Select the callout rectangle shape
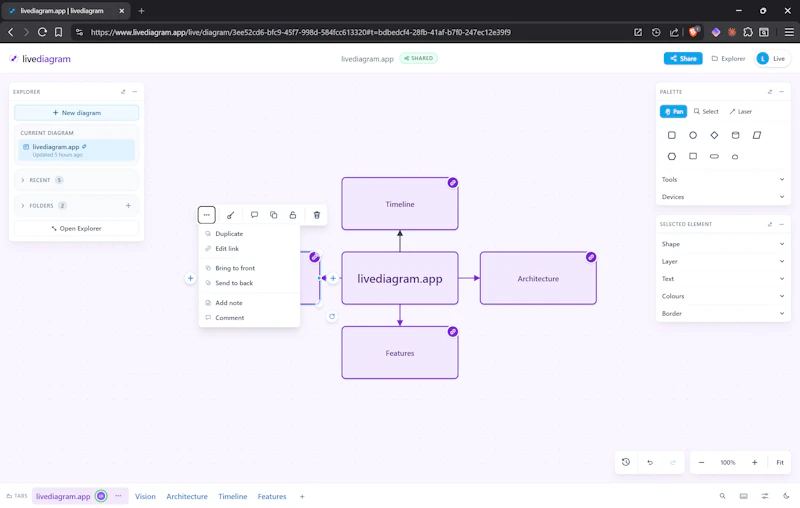The height and width of the screenshot is (508, 800). pyautogui.click(x=693, y=157)
